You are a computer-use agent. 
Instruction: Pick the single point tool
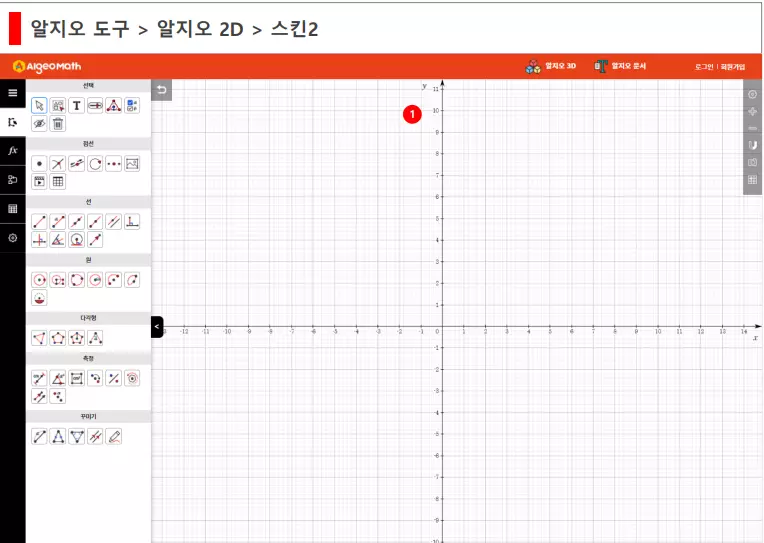tap(39, 164)
